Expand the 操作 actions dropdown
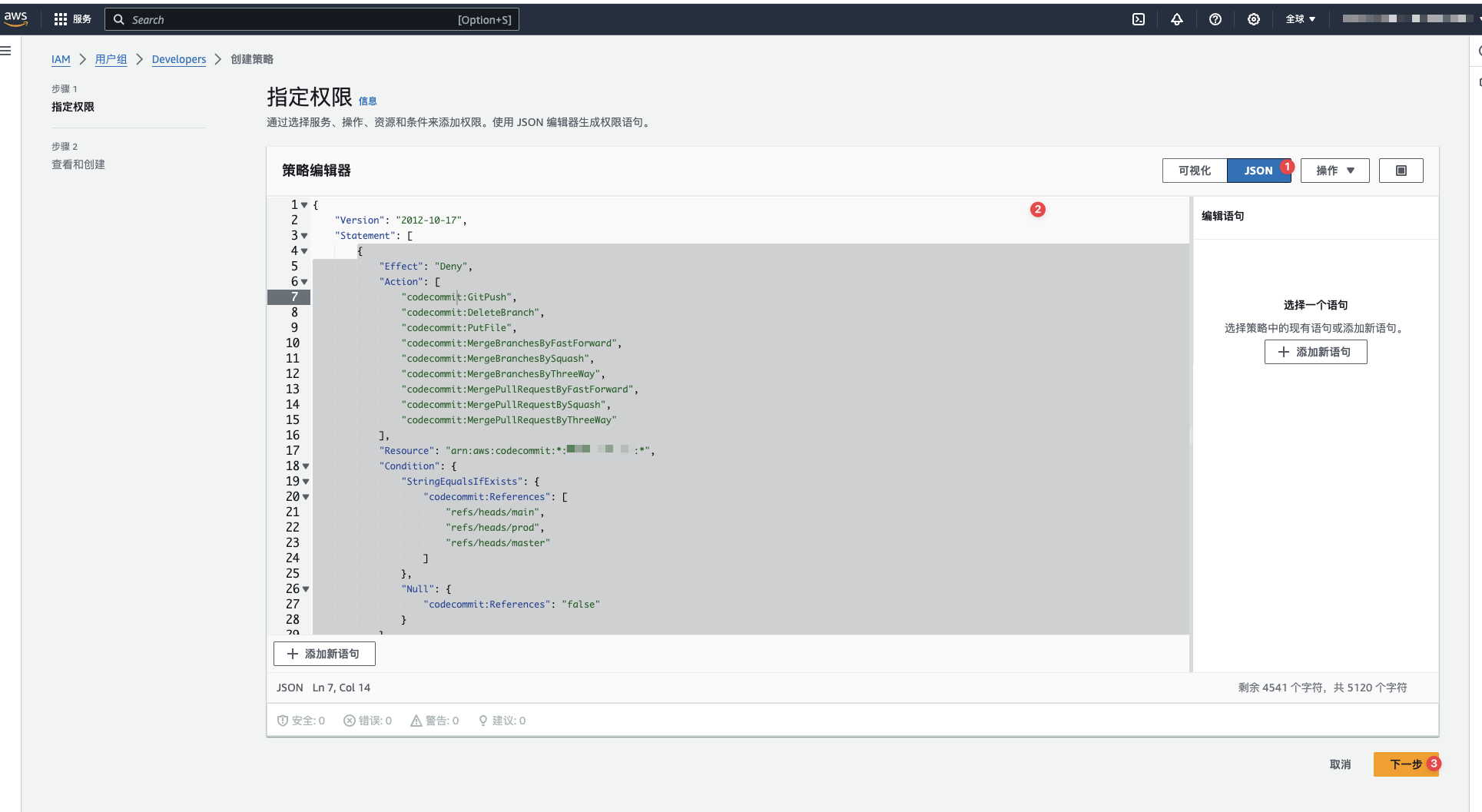 click(1335, 171)
